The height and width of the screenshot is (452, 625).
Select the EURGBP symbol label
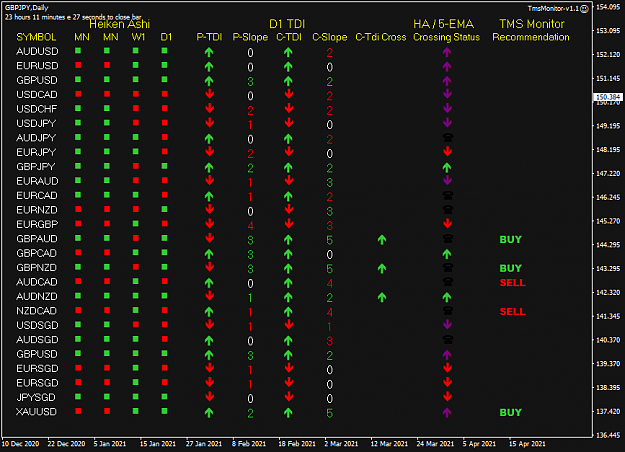37,224
